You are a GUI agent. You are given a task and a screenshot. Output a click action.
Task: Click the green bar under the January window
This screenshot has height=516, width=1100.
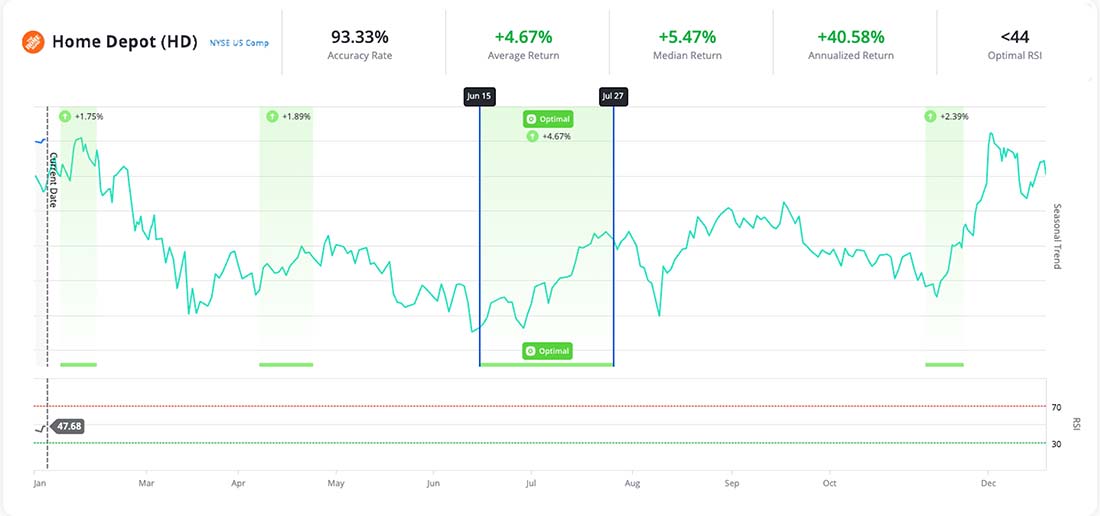pos(78,364)
